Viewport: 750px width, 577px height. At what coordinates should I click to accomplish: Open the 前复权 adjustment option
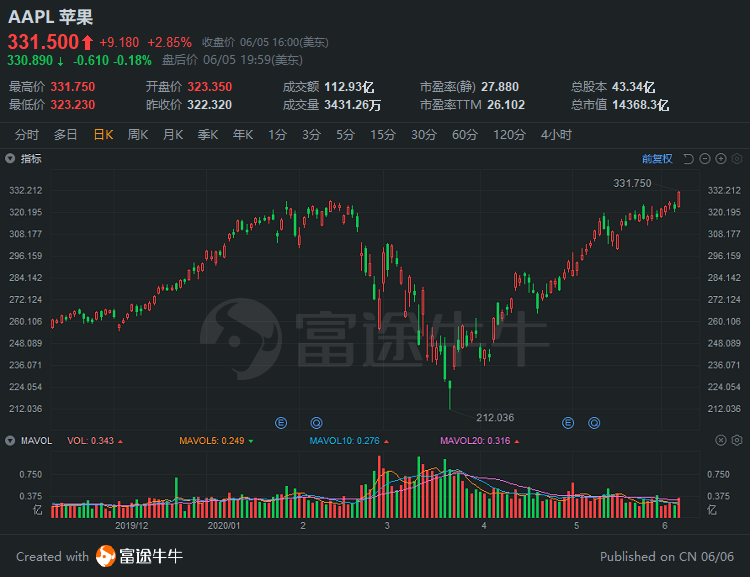click(x=657, y=159)
